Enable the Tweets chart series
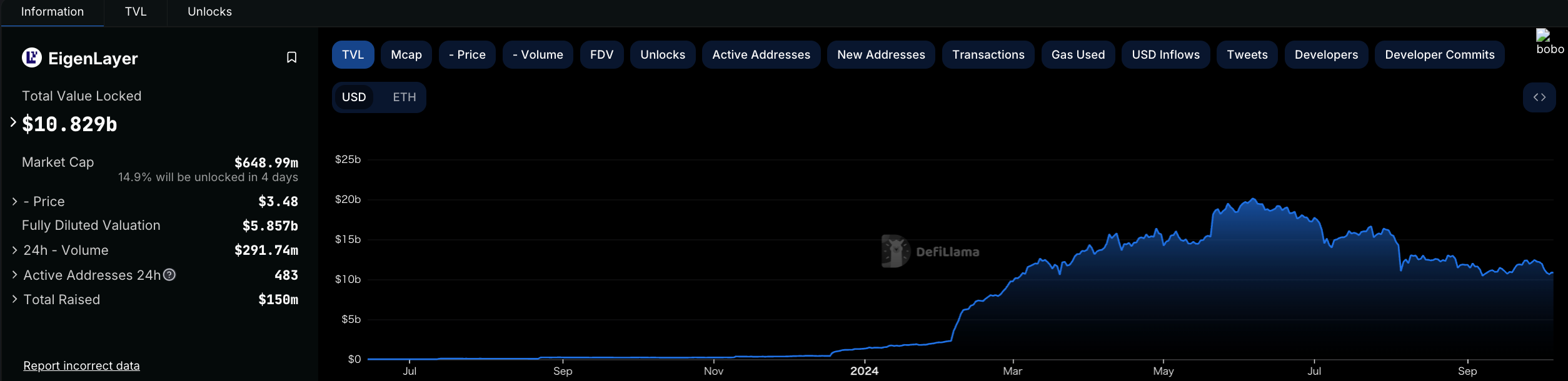 point(1247,55)
